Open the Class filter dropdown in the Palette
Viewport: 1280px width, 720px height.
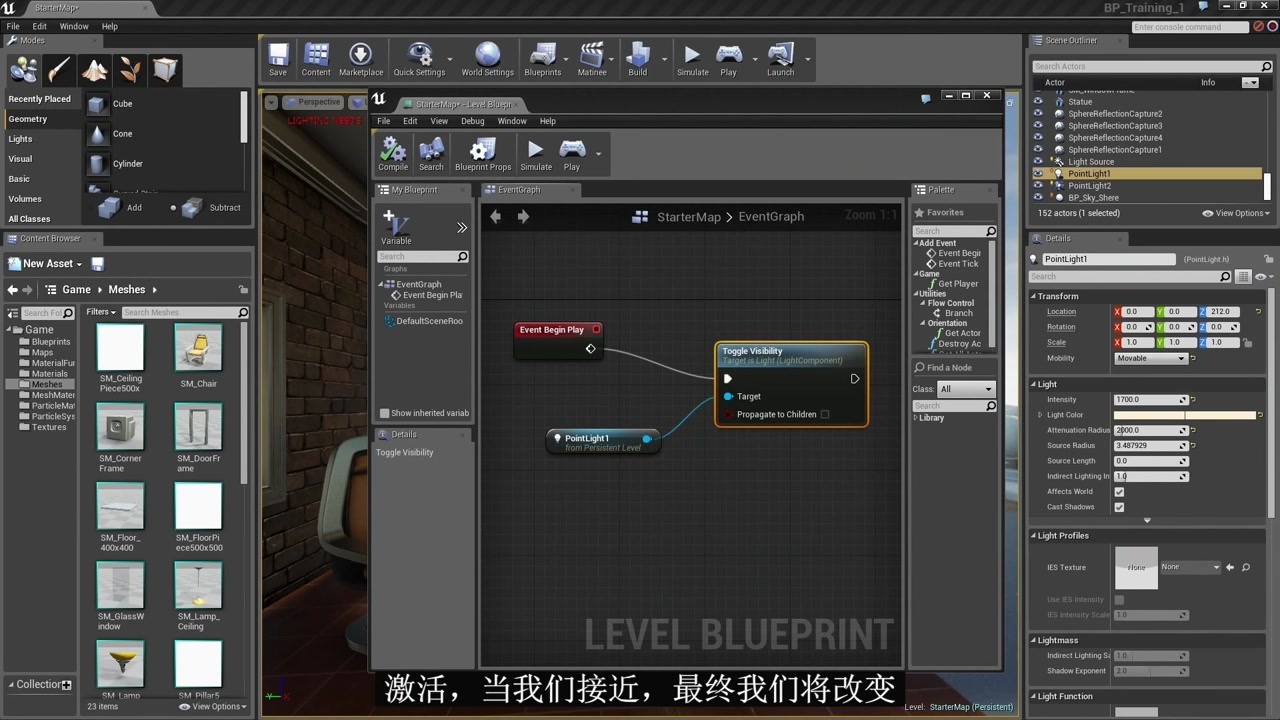click(966, 389)
